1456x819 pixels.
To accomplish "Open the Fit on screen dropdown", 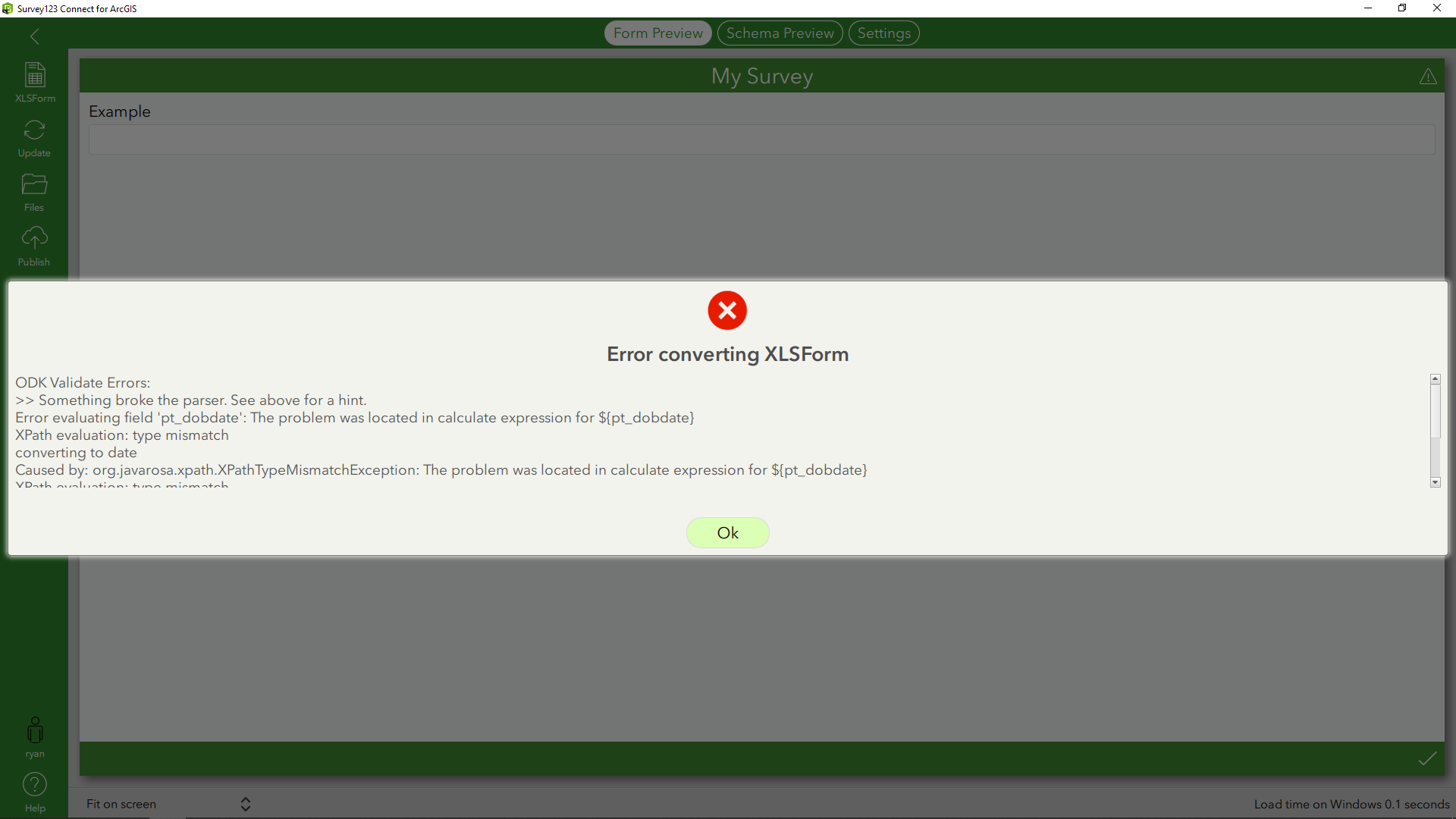I will tap(168, 804).
